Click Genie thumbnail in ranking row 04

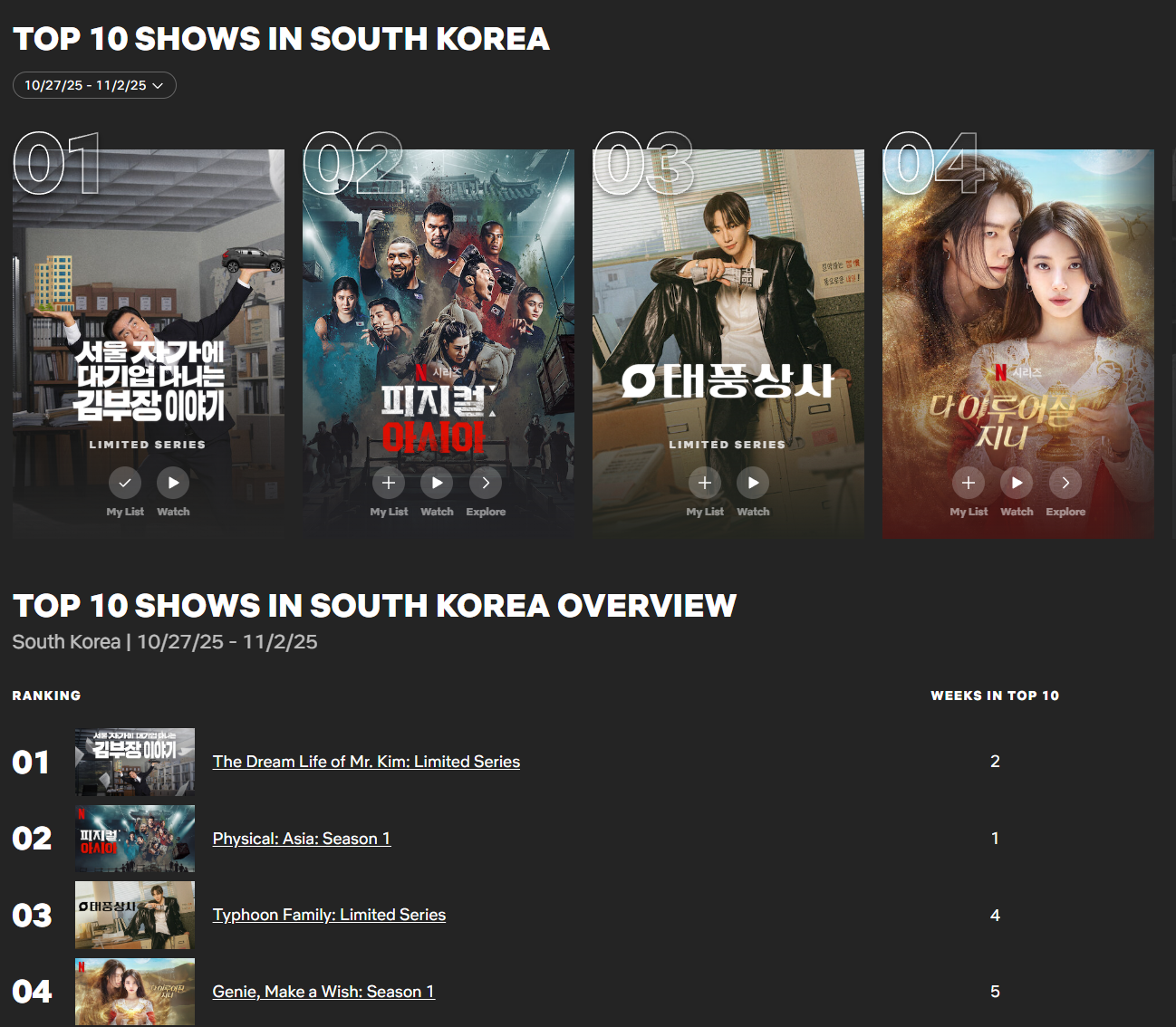[135, 992]
